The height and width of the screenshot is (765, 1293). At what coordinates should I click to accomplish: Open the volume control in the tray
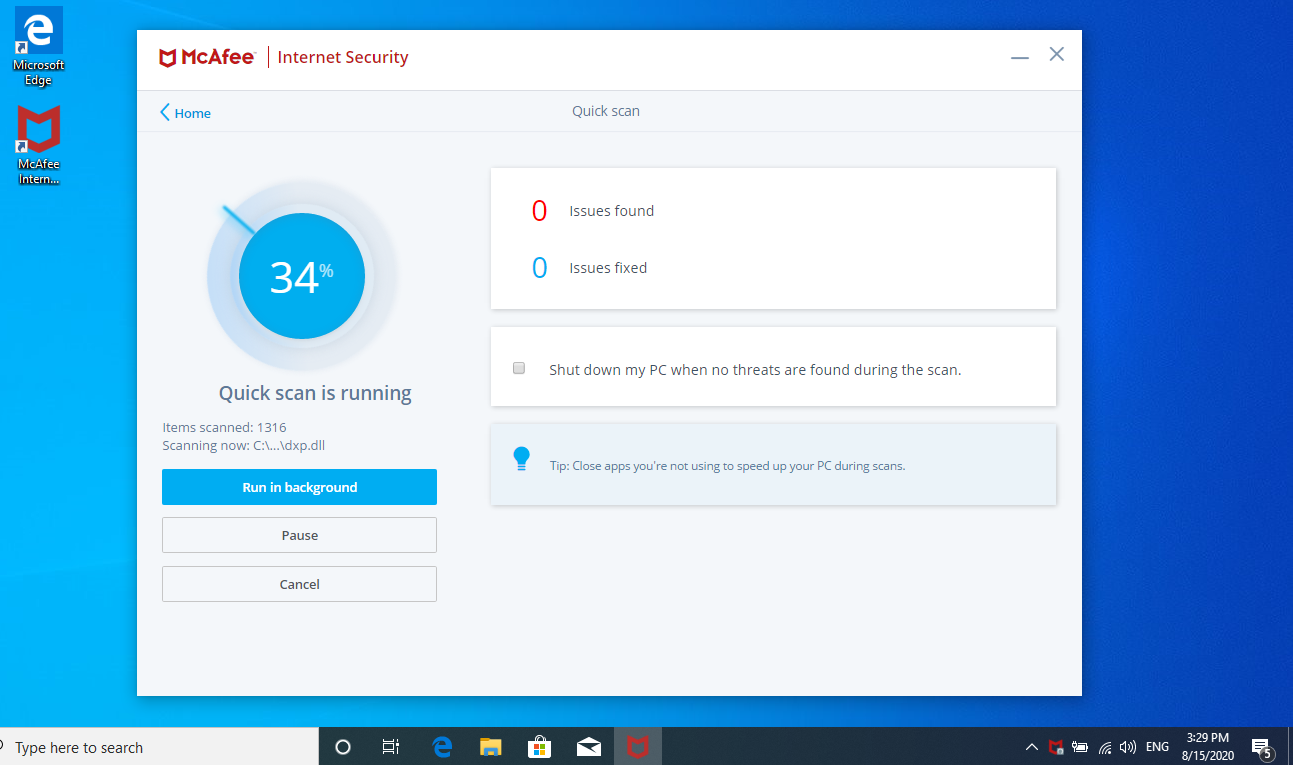pos(1128,747)
